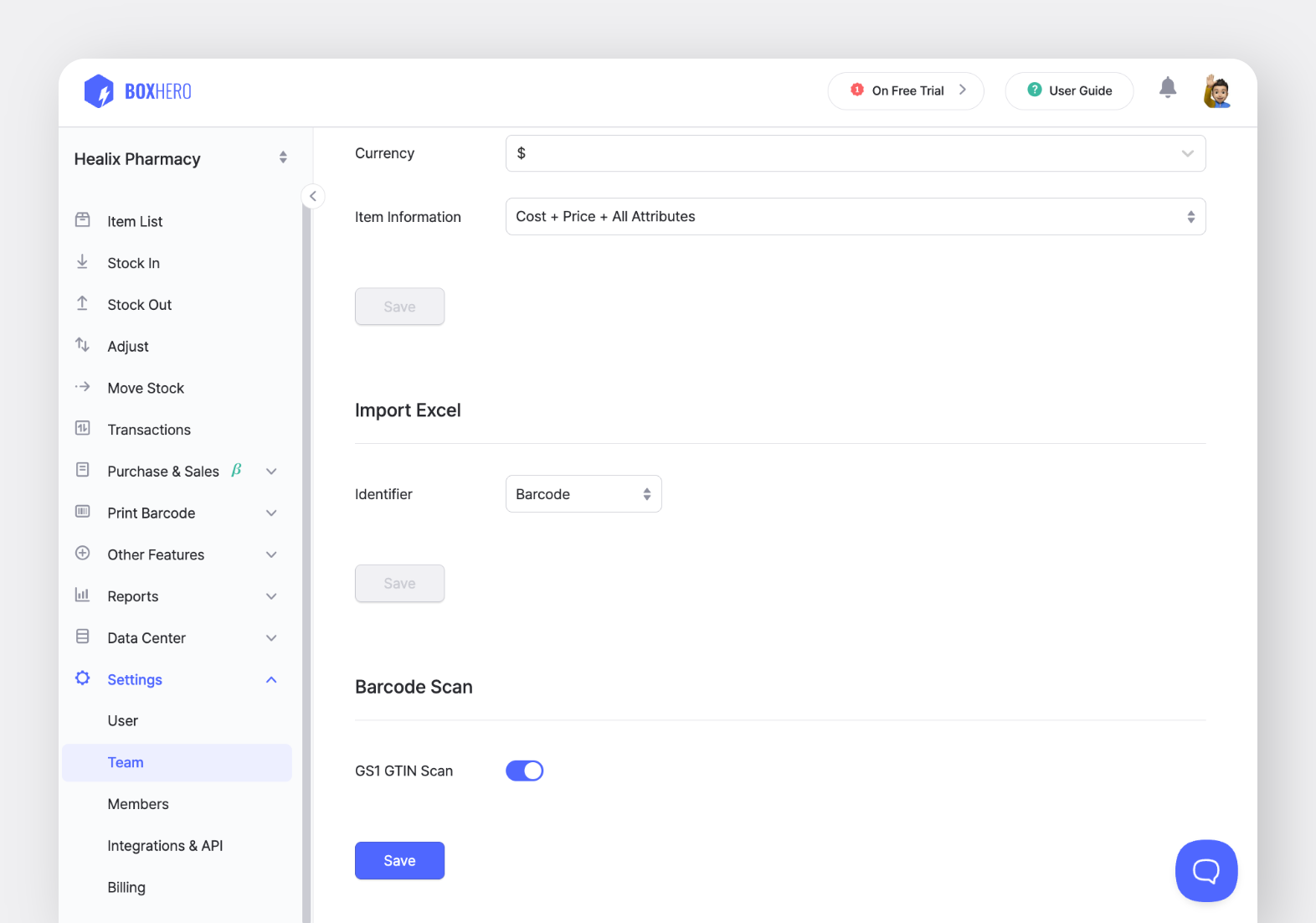The image size is (1316, 923).
Task: Click the Import Excel heading
Action: tap(408, 410)
